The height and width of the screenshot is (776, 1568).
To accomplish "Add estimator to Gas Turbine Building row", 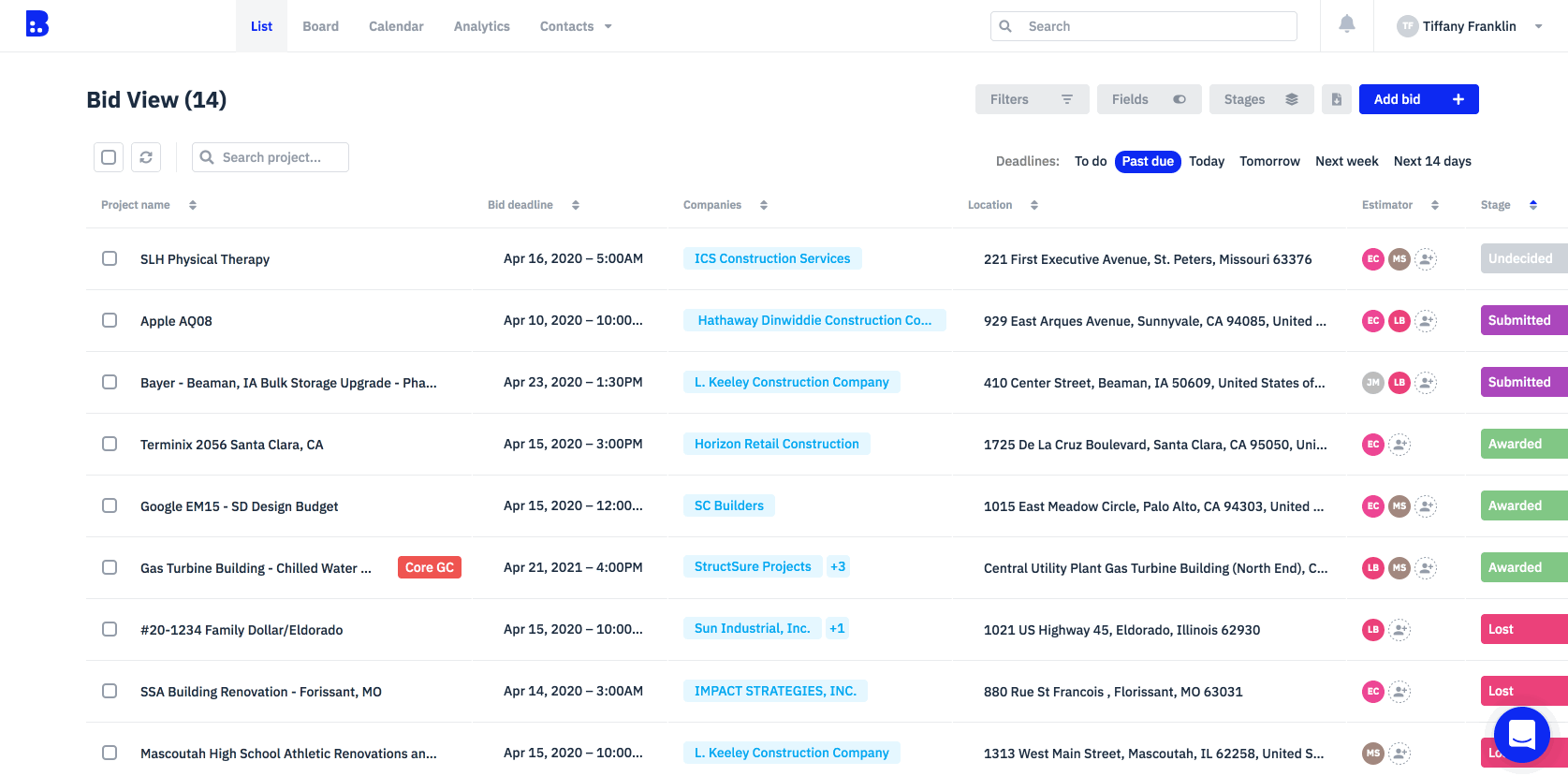I will pos(1426,568).
